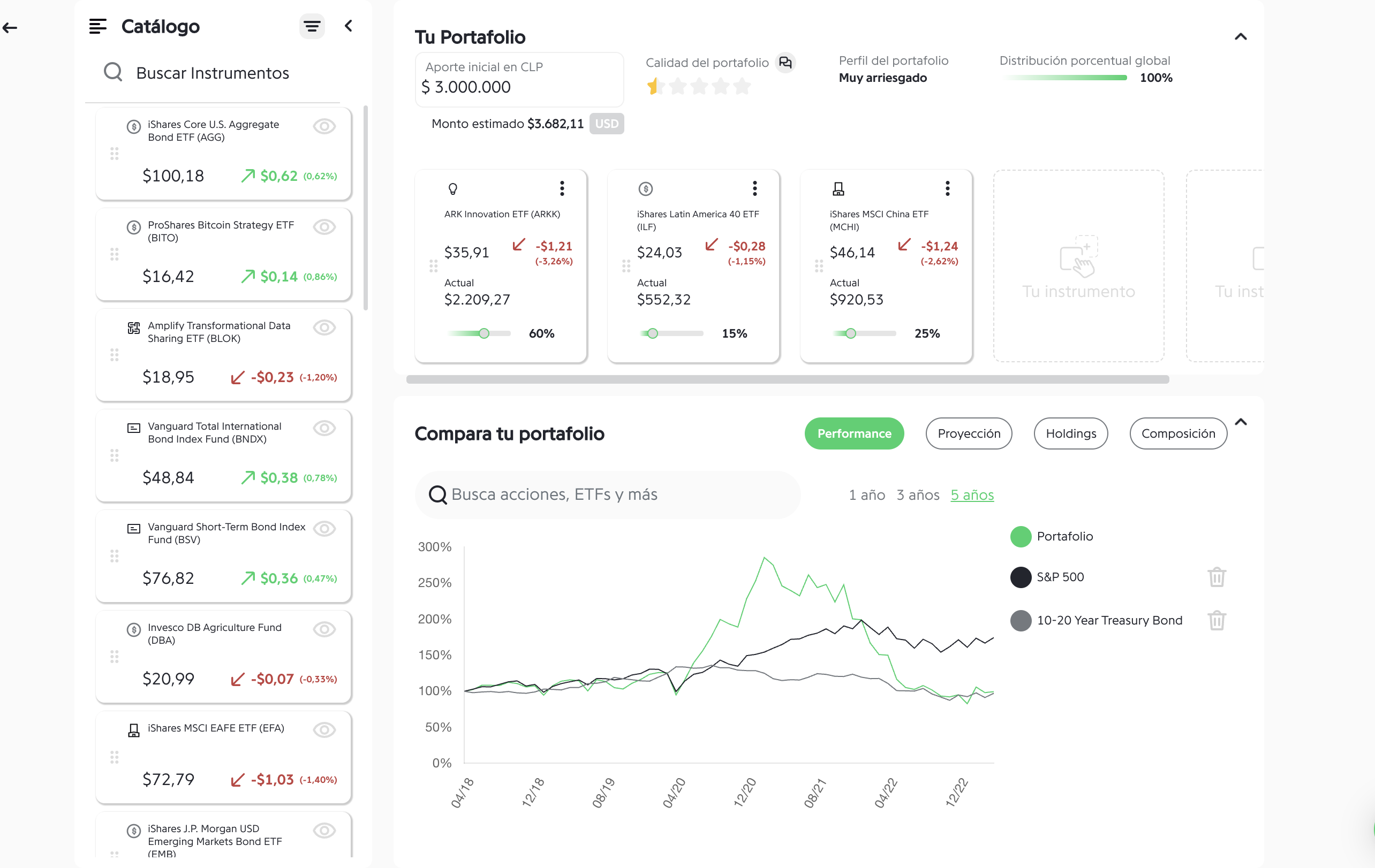Click the Buscar Instrumentos search icon
The height and width of the screenshot is (868, 1375).
[x=113, y=72]
